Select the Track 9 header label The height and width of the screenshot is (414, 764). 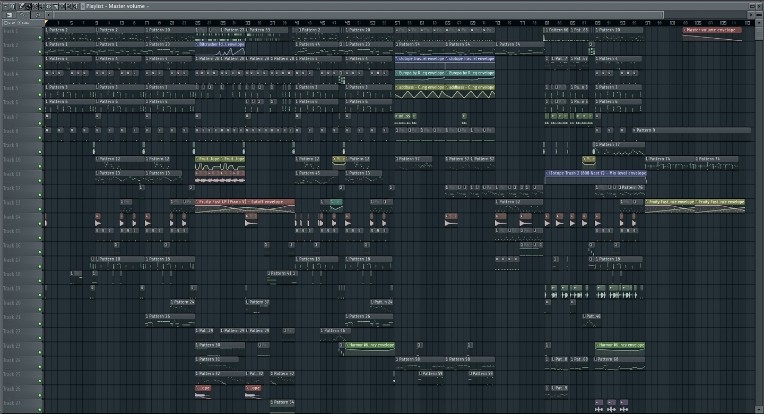tap(11, 145)
